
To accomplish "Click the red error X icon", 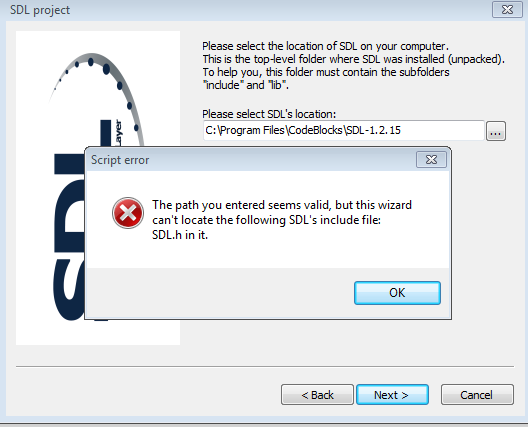I will coord(128,213).
